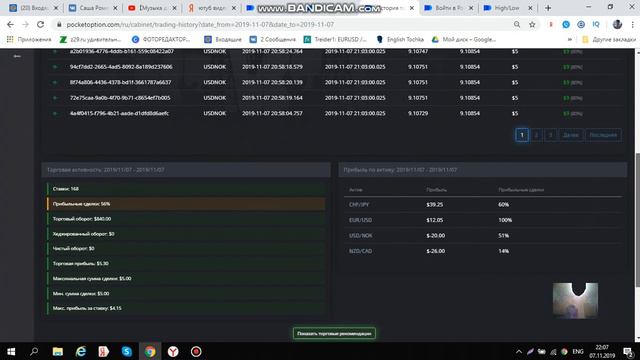Open the z29.ru bookmark
Image resolution: width=640 pixels, height=360 pixels.
(x=91, y=39)
